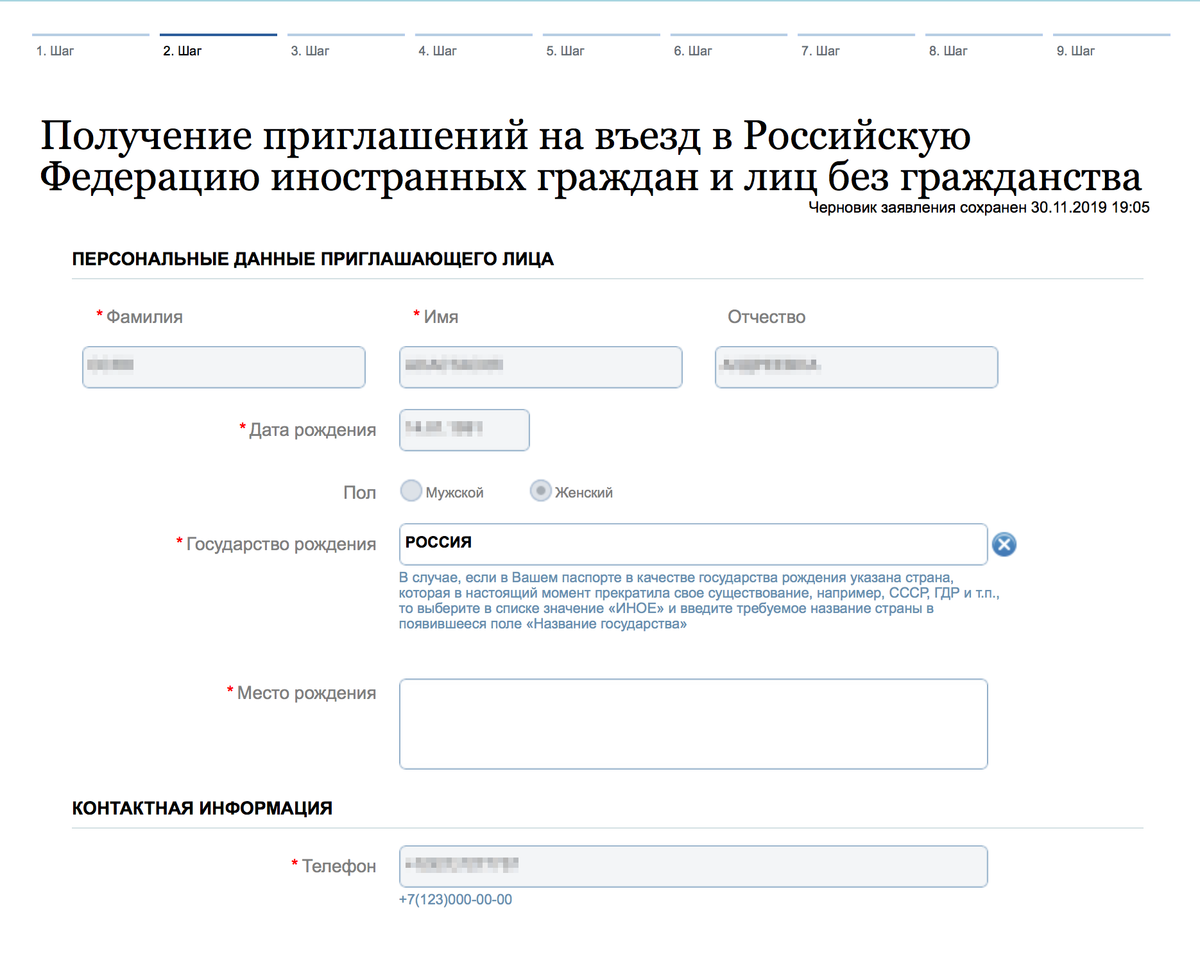
Task: Go to step 9. Шаг
Action: [x=1112, y=45]
